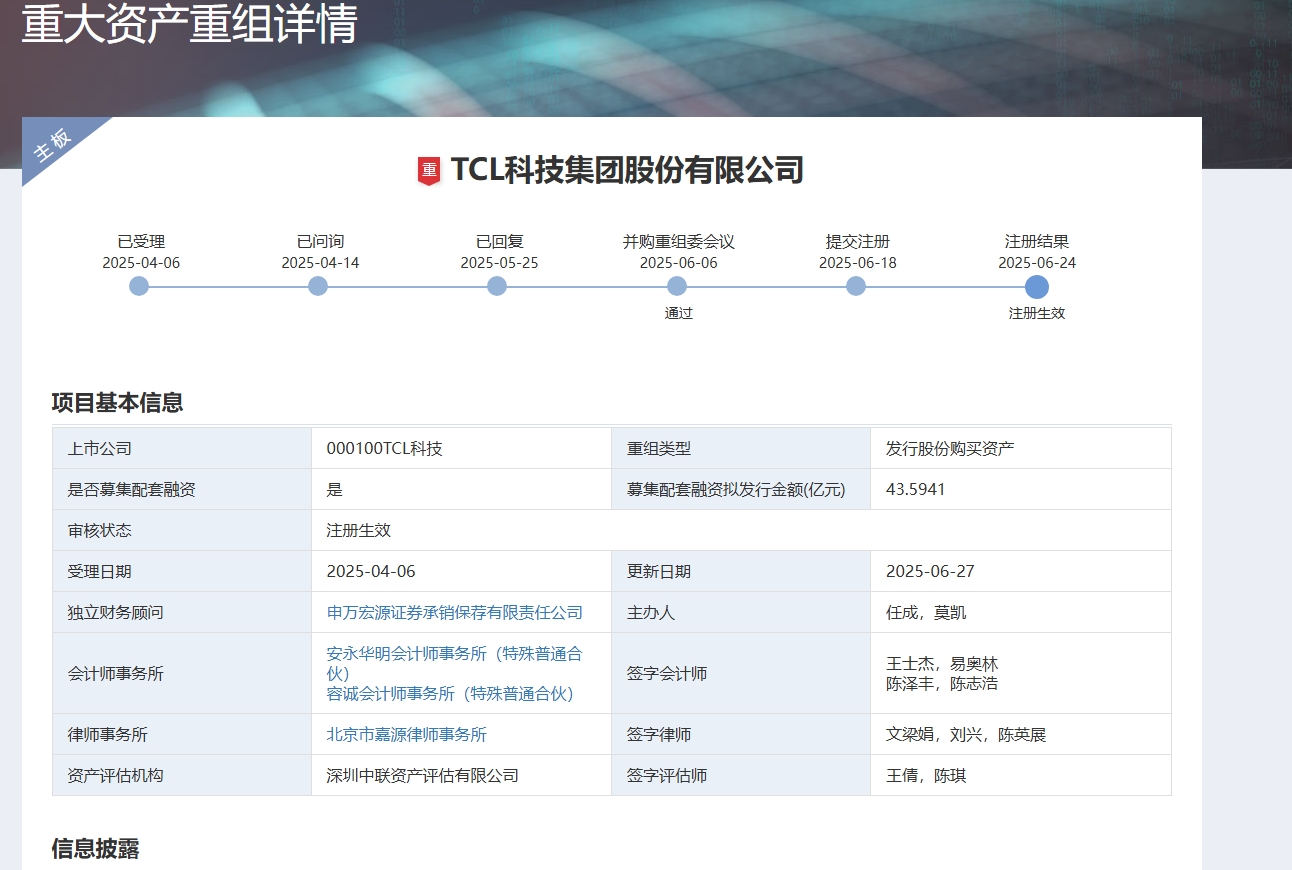Click the 重组类型 label cell

[x=741, y=448]
